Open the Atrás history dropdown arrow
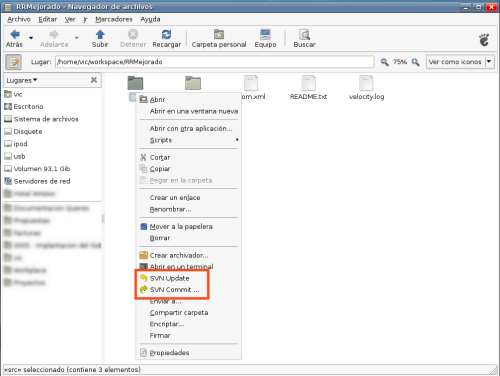This screenshot has width=500, height=376. click(31, 38)
